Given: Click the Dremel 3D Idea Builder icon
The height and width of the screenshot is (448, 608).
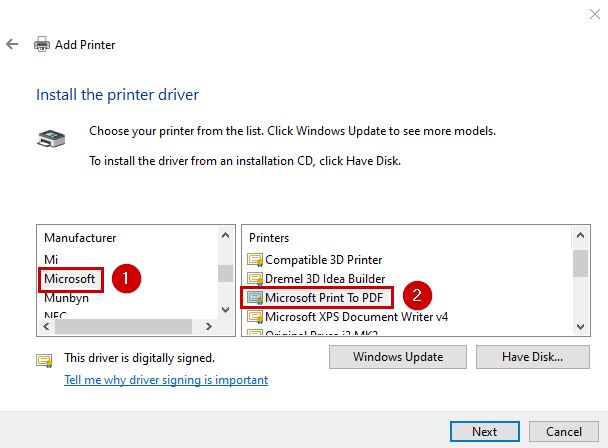Looking at the screenshot, I should [255, 278].
